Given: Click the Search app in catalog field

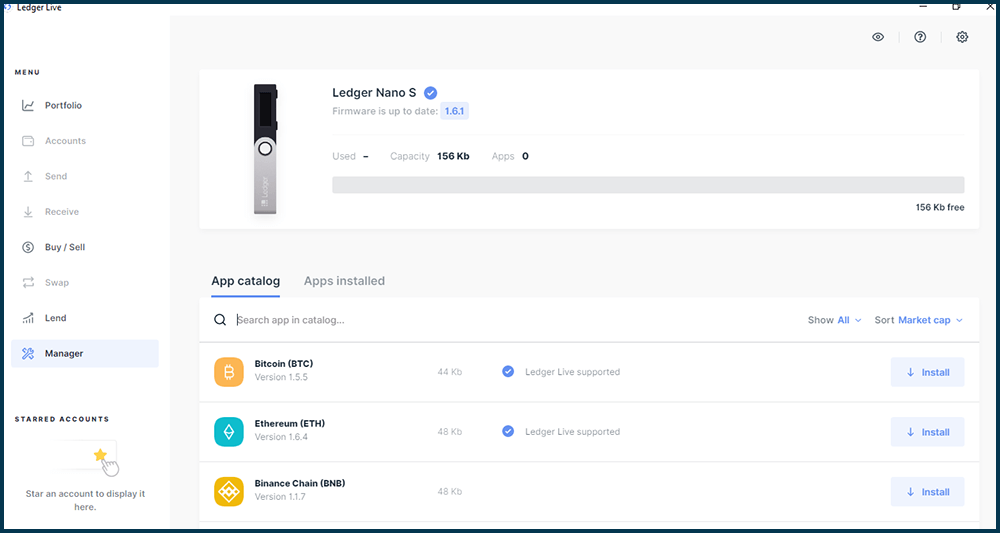Looking at the screenshot, I should [x=500, y=320].
